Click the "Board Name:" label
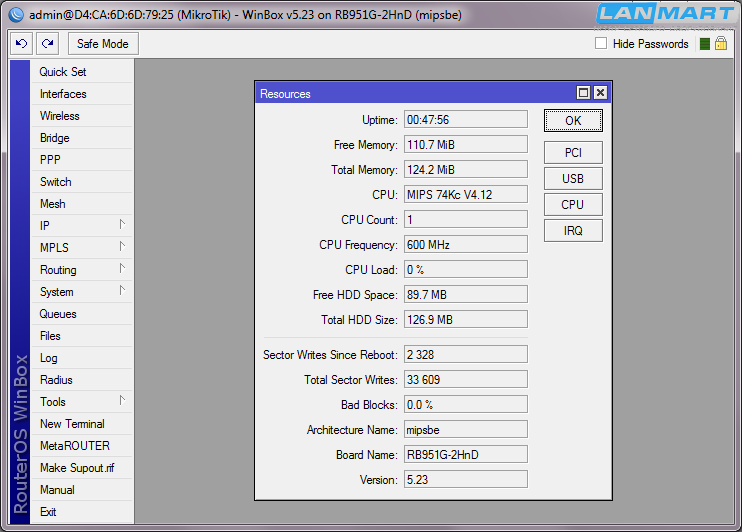Screen dimensions: 742x532 (367, 455)
